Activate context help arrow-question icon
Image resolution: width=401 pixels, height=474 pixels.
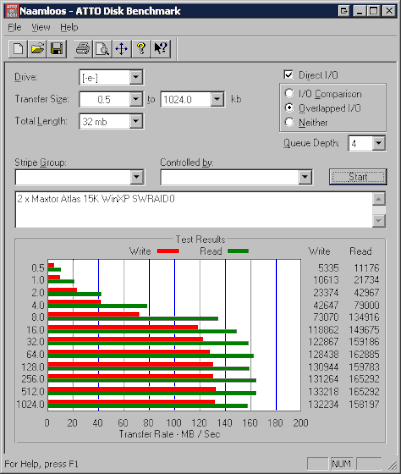[x=161, y=49]
